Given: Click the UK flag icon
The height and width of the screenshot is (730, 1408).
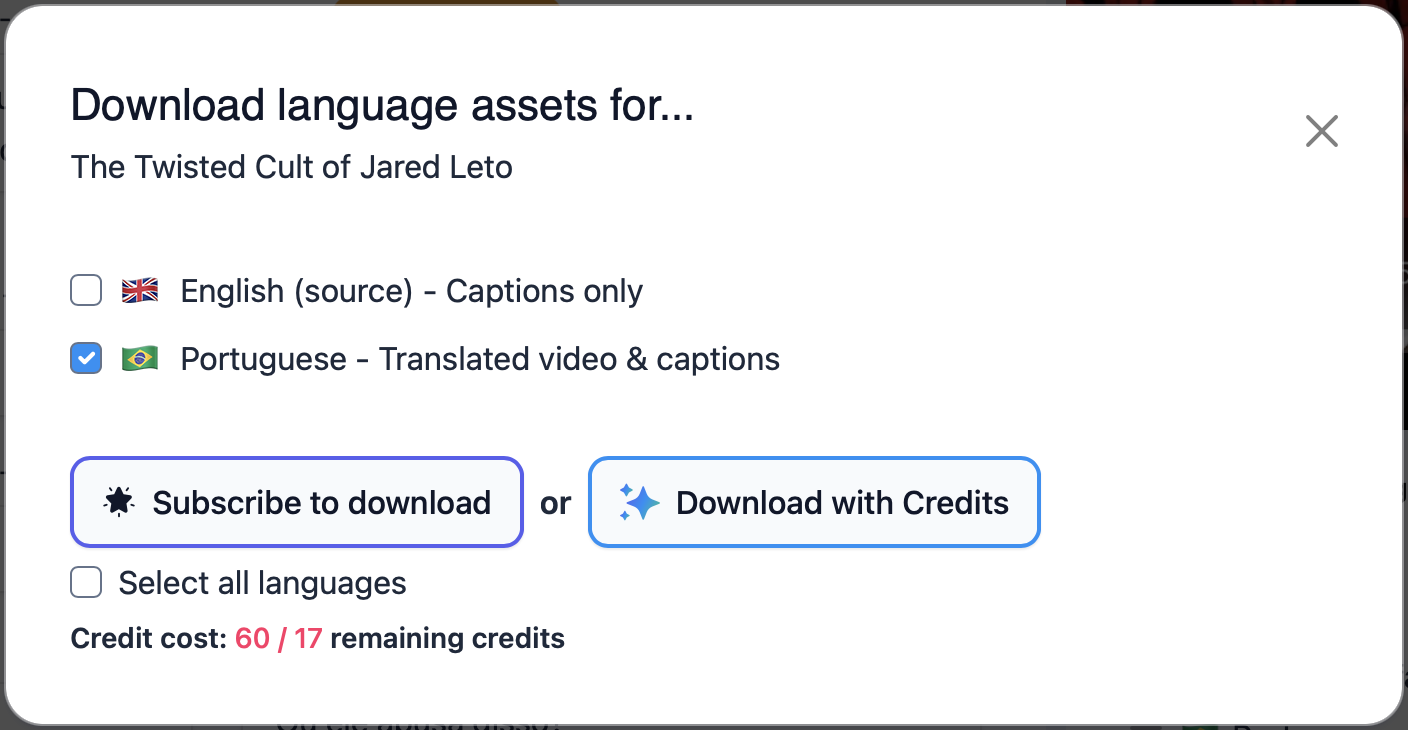Looking at the screenshot, I should point(140,291).
